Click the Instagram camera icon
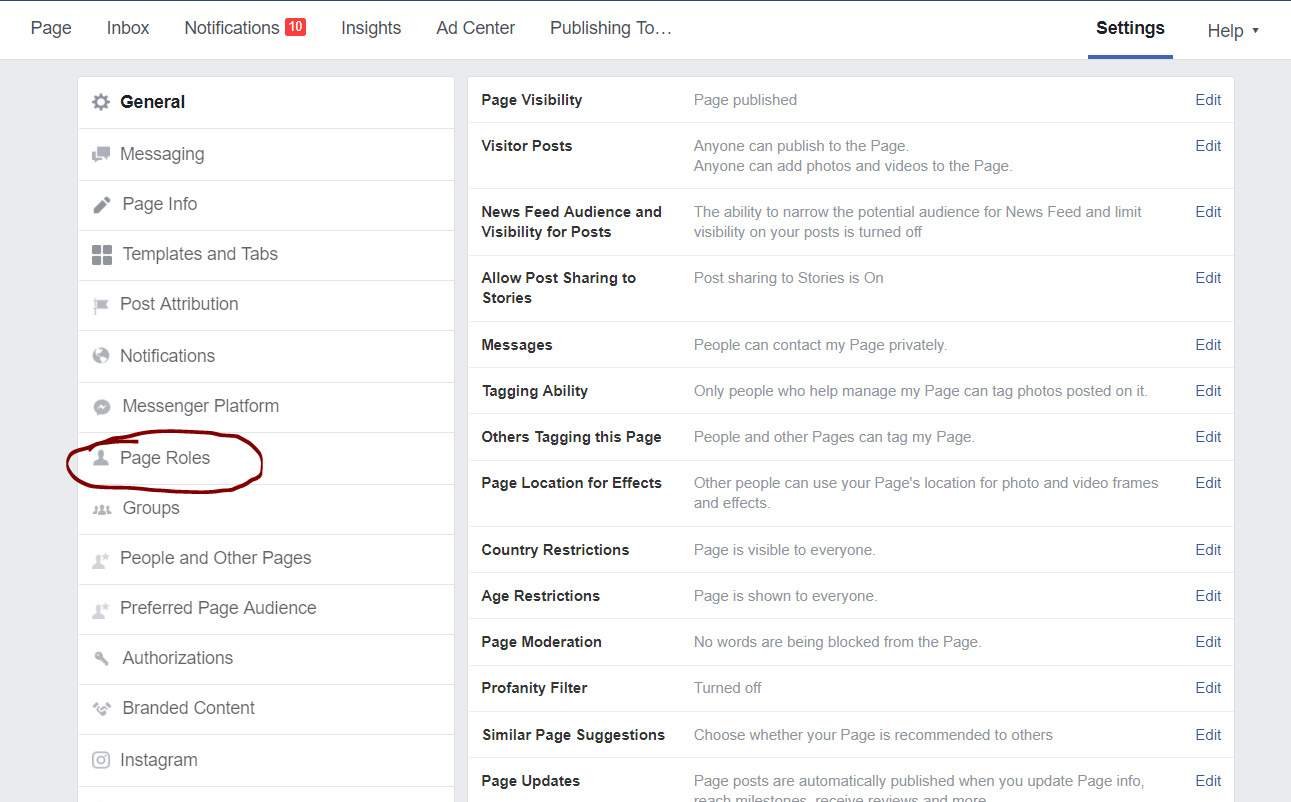 101,760
